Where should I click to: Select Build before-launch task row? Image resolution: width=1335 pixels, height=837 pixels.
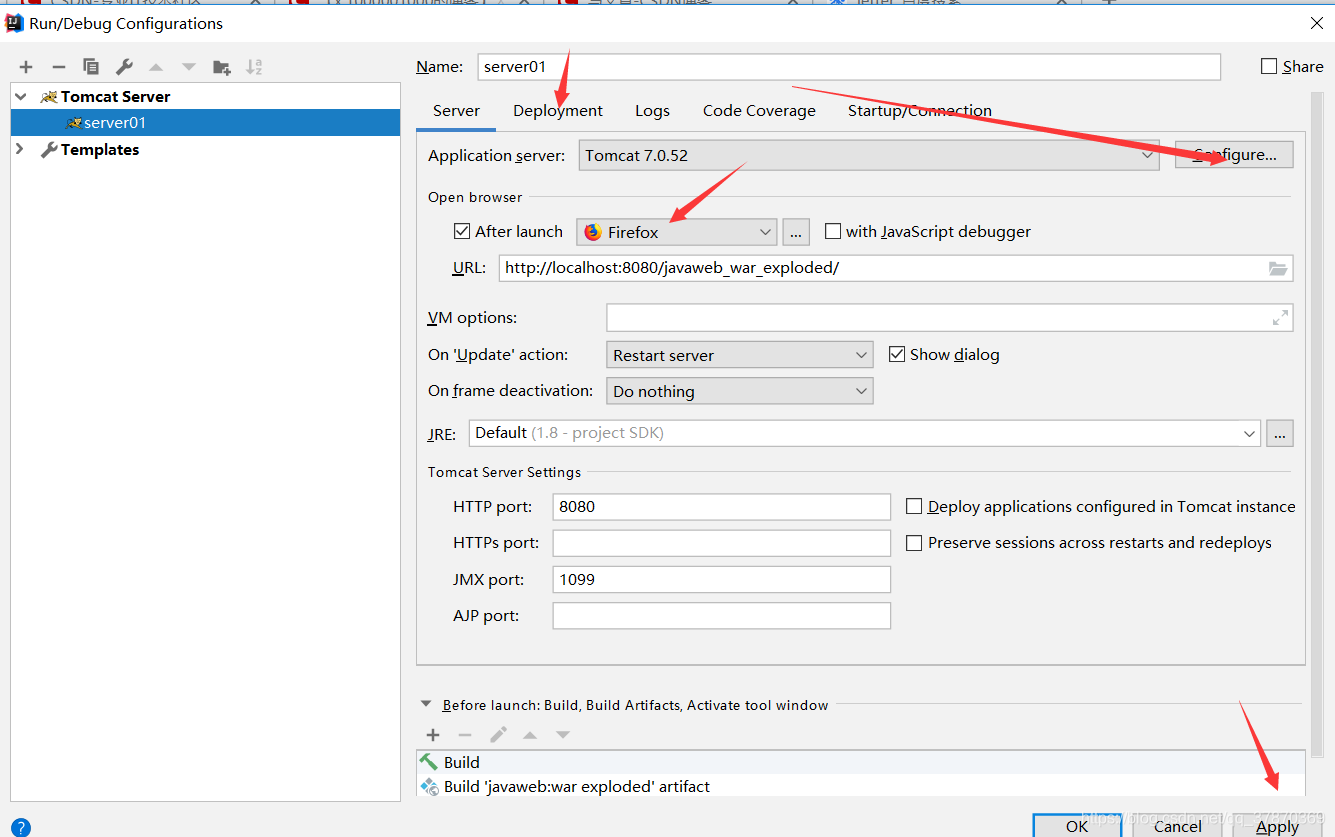(861, 762)
